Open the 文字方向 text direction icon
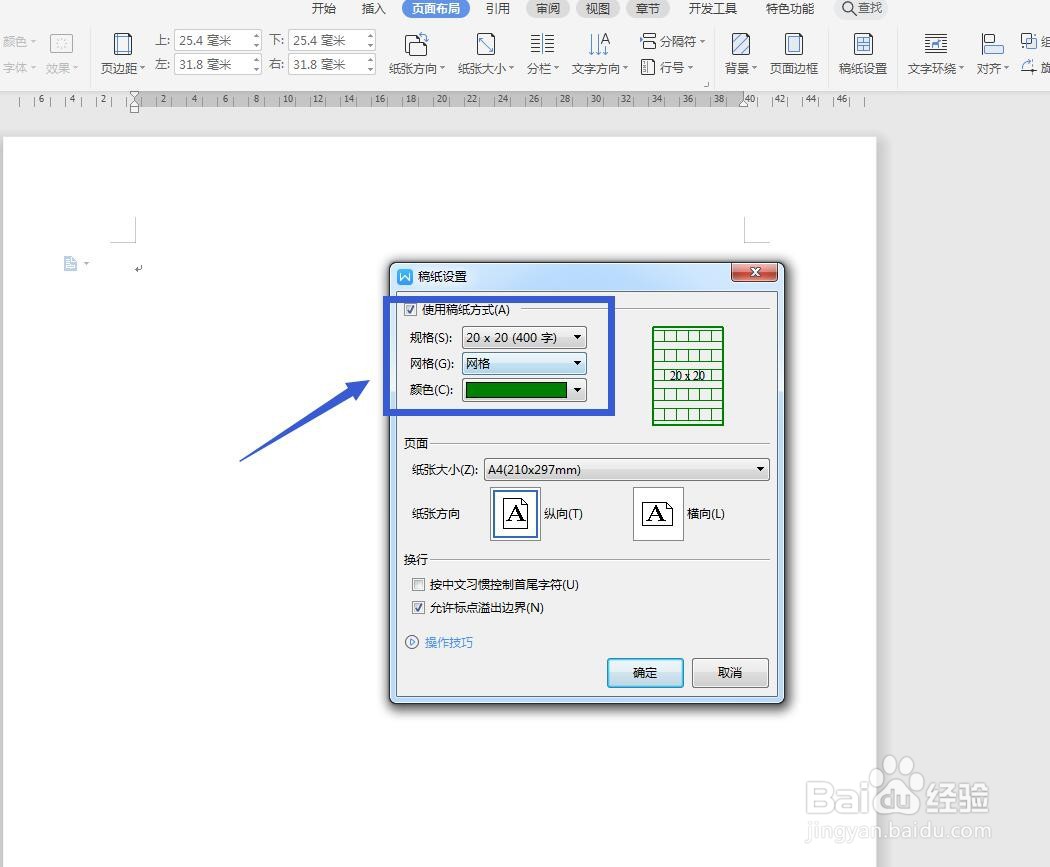The width and height of the screenshot is (1050, 867). [599, 44]
